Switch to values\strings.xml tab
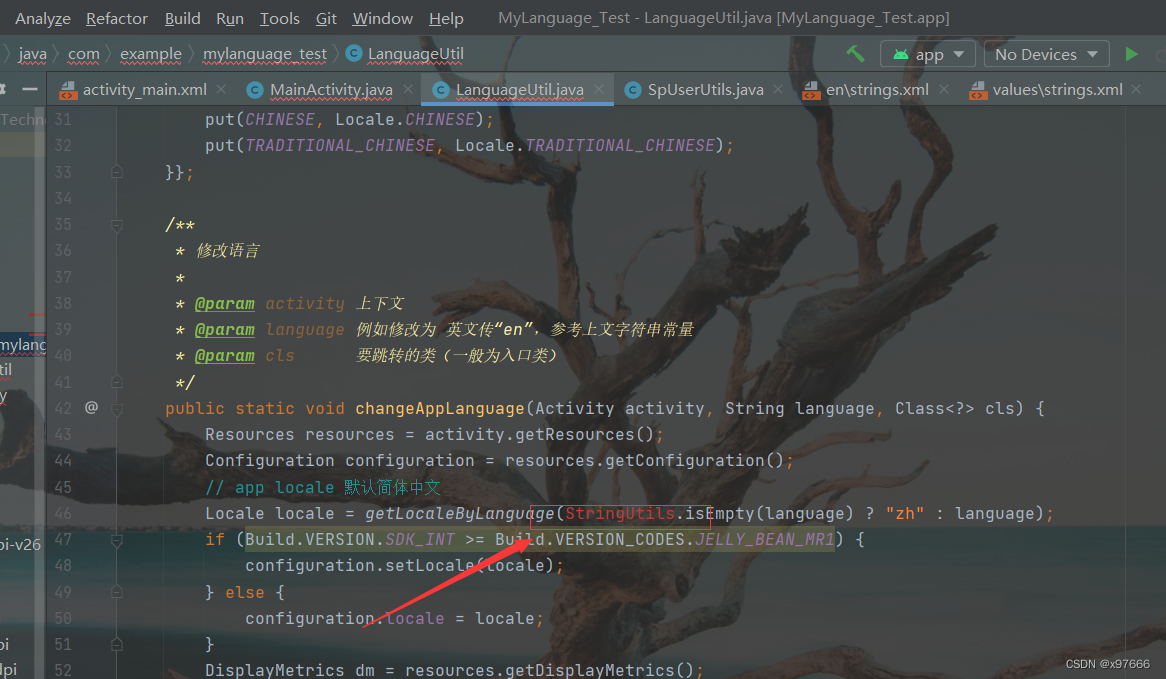 point(1057,90)
